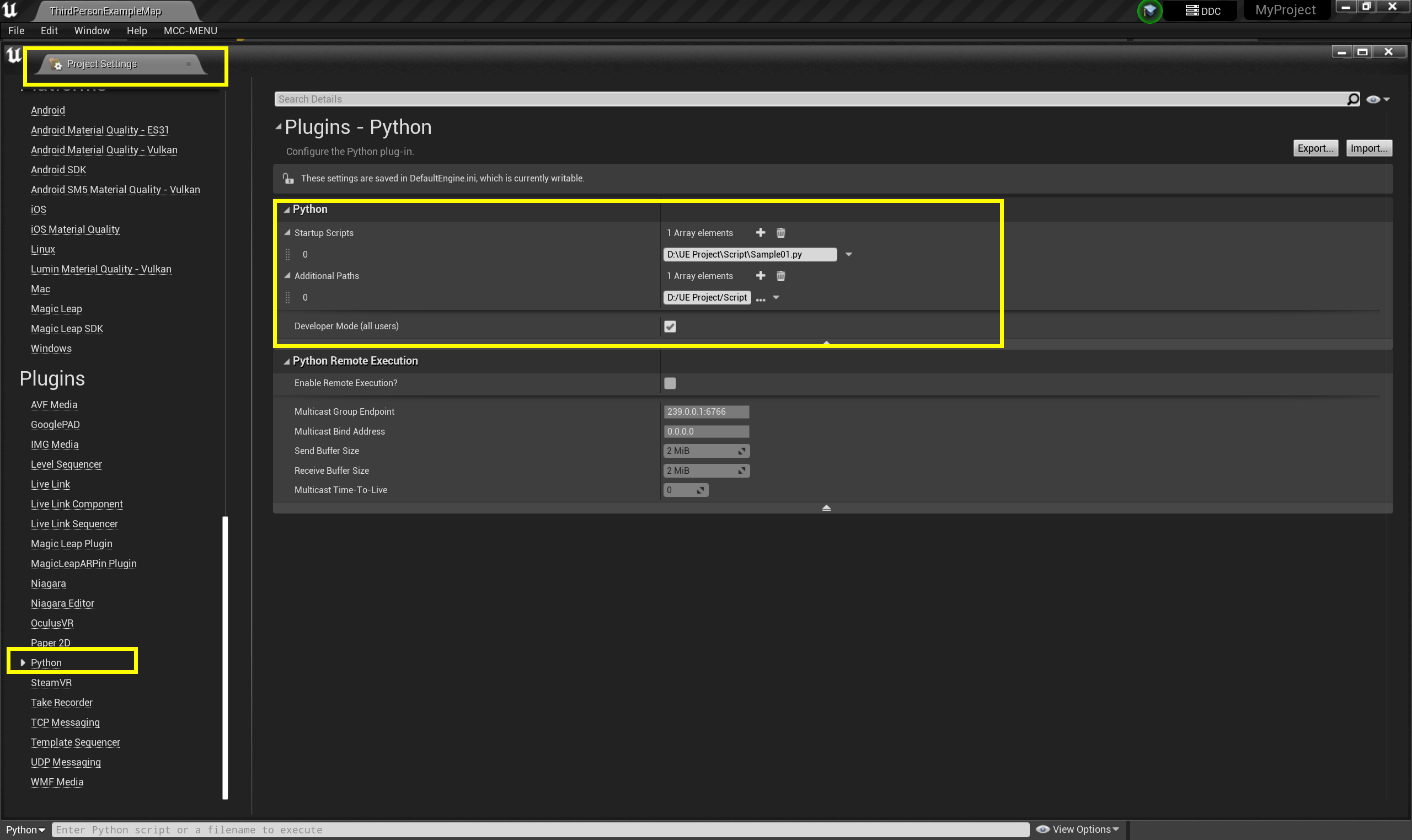Add a new Additional Paths array element
The height and width of the screenshot is (840, 1412).
pyautogui.click(x=761, y=276)
